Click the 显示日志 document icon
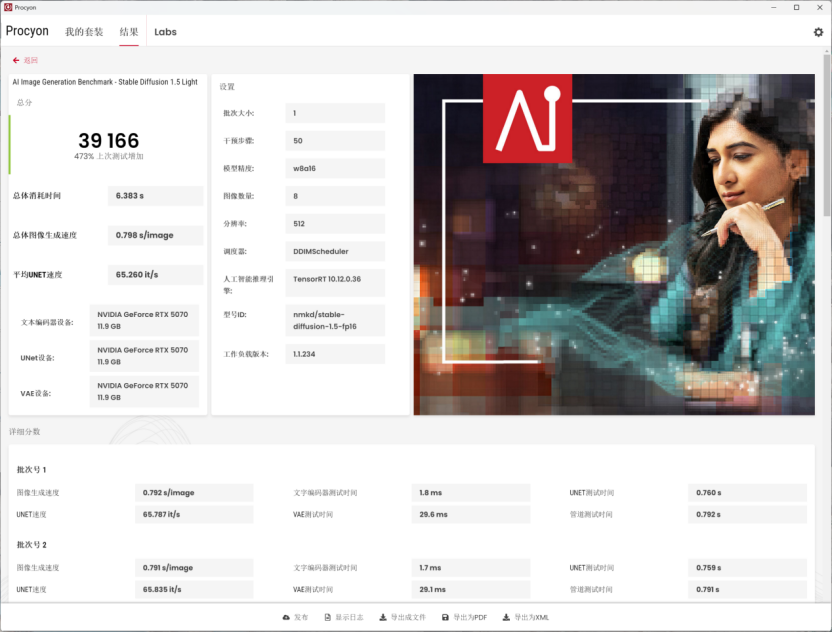The width and height of the screenshot is (832, 632). point(327,618)
